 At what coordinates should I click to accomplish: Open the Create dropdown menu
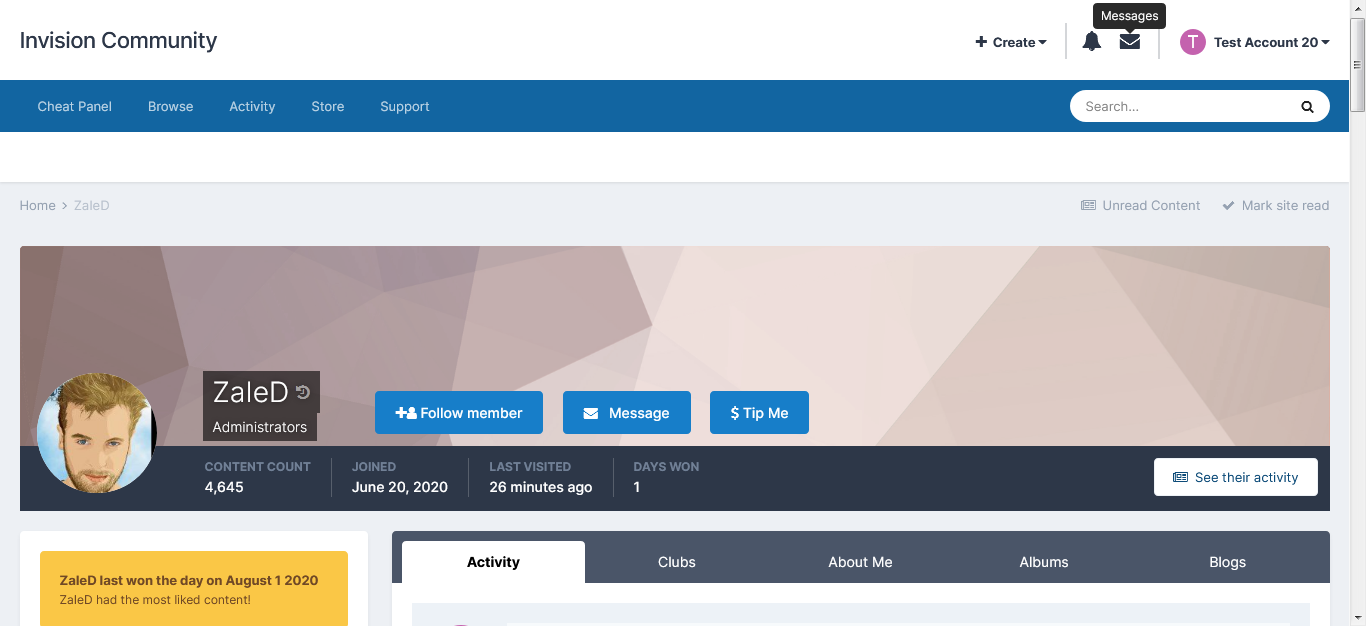click(x=1011, y=42)
